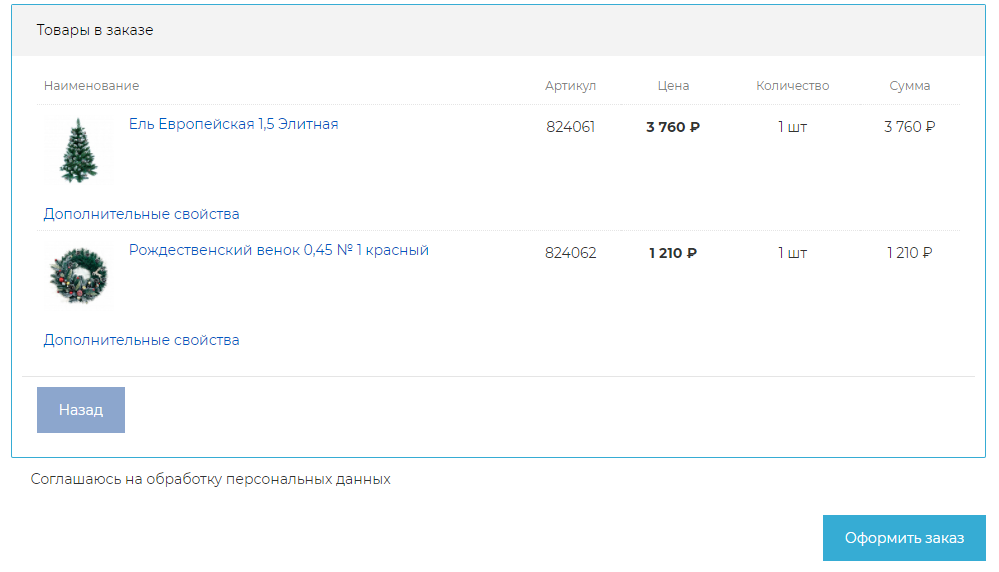Screen dimensions: 999x572
Task: Select article number 824061
Action: click(570, 127)
